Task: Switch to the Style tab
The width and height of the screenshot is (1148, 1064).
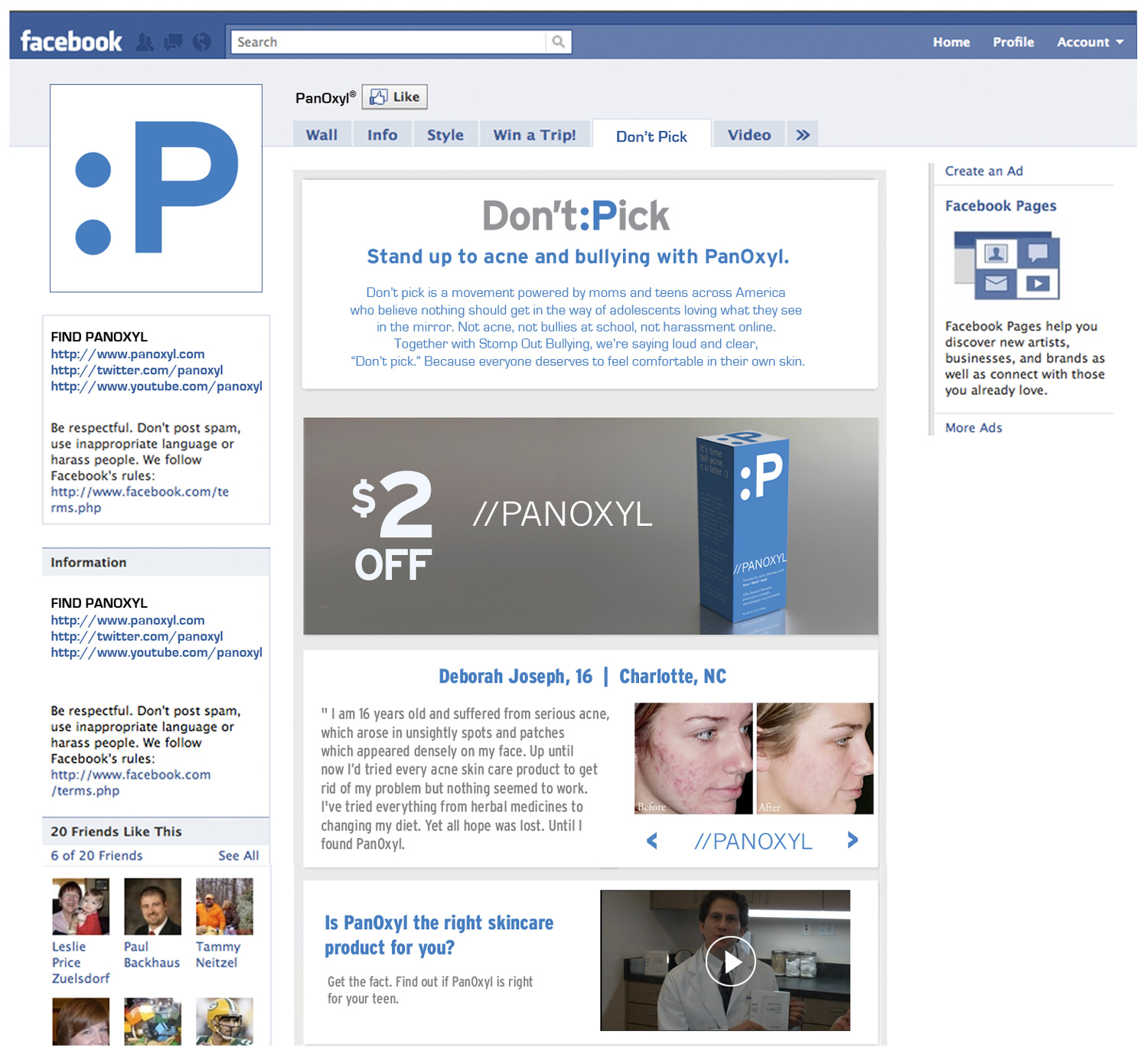Action: tap(445, 135)
